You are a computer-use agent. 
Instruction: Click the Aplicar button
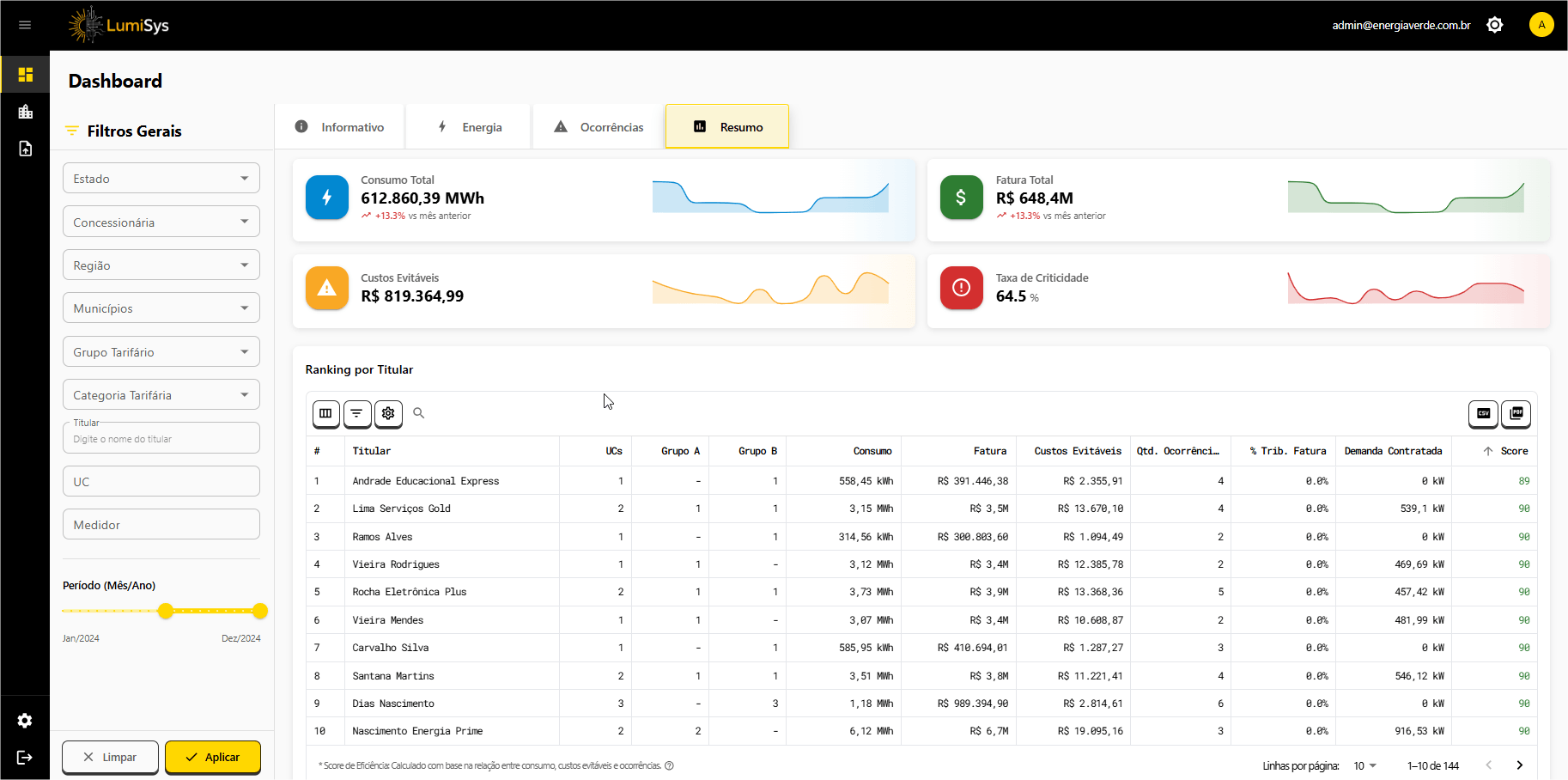(213, 757)
